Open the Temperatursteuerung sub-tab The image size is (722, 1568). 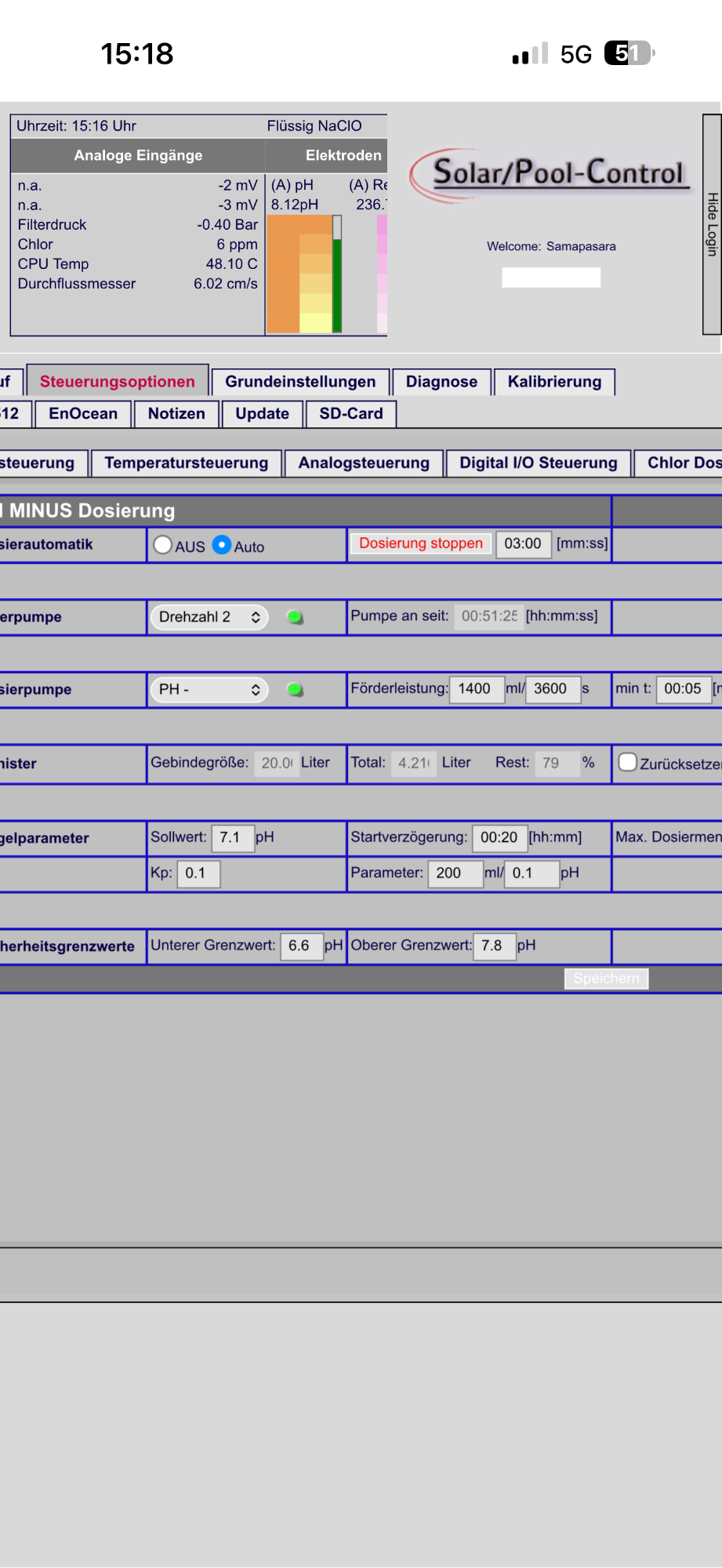point(187,463)
